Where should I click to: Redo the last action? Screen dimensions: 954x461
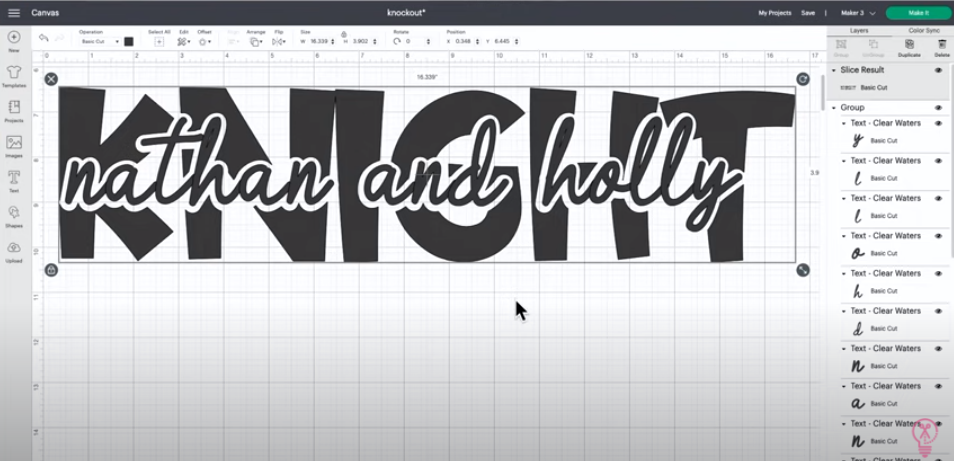pyautogui.click(x=60, y=38)
